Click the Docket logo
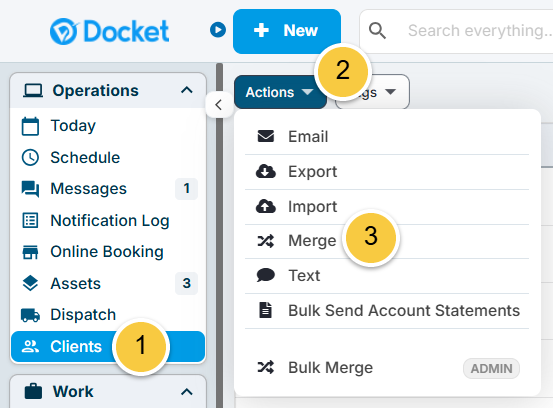This screenshot has width=553, height=408. 110,31
